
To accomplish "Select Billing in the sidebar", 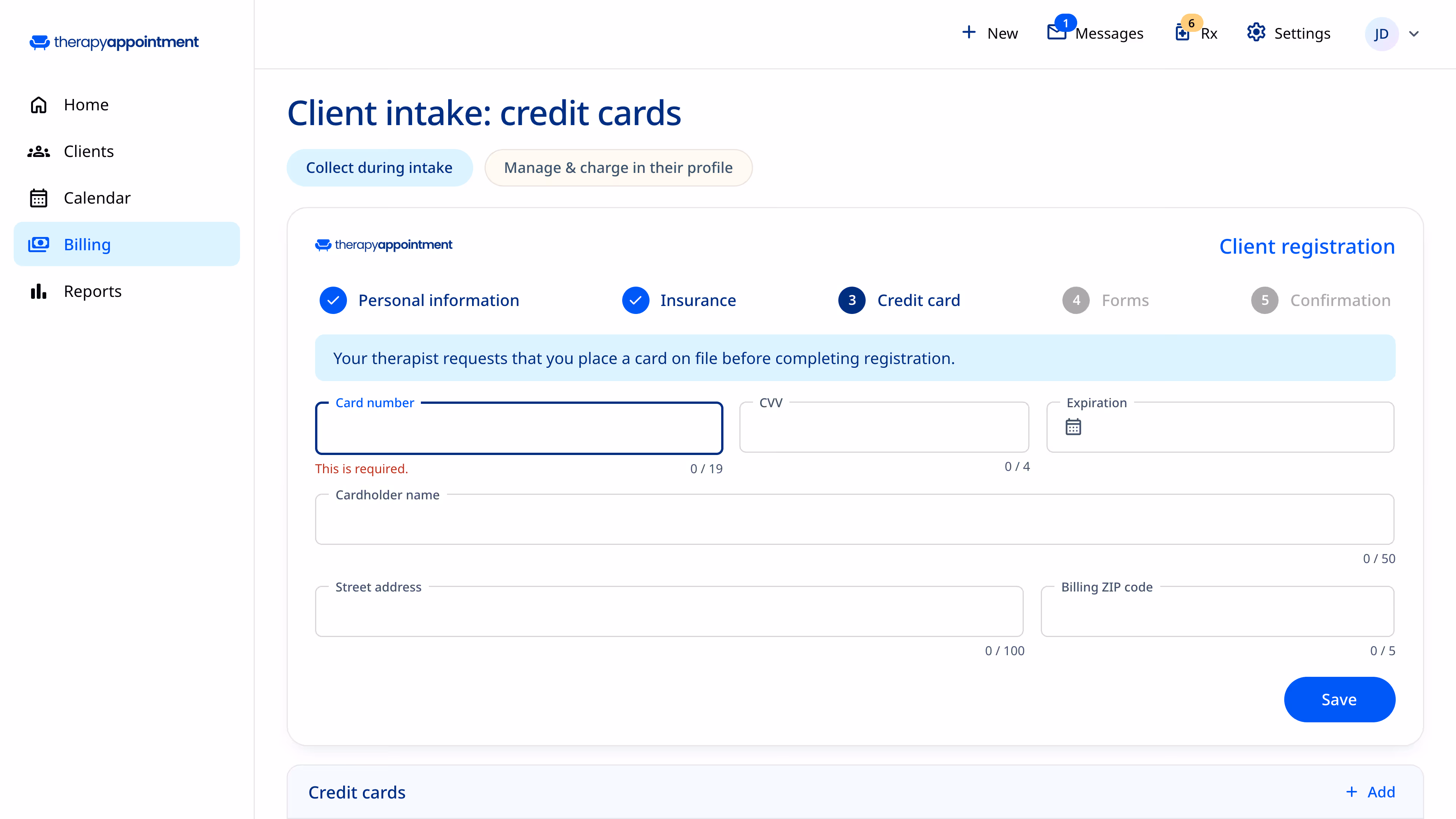I will pyautogui.click(x=127, y=244).
